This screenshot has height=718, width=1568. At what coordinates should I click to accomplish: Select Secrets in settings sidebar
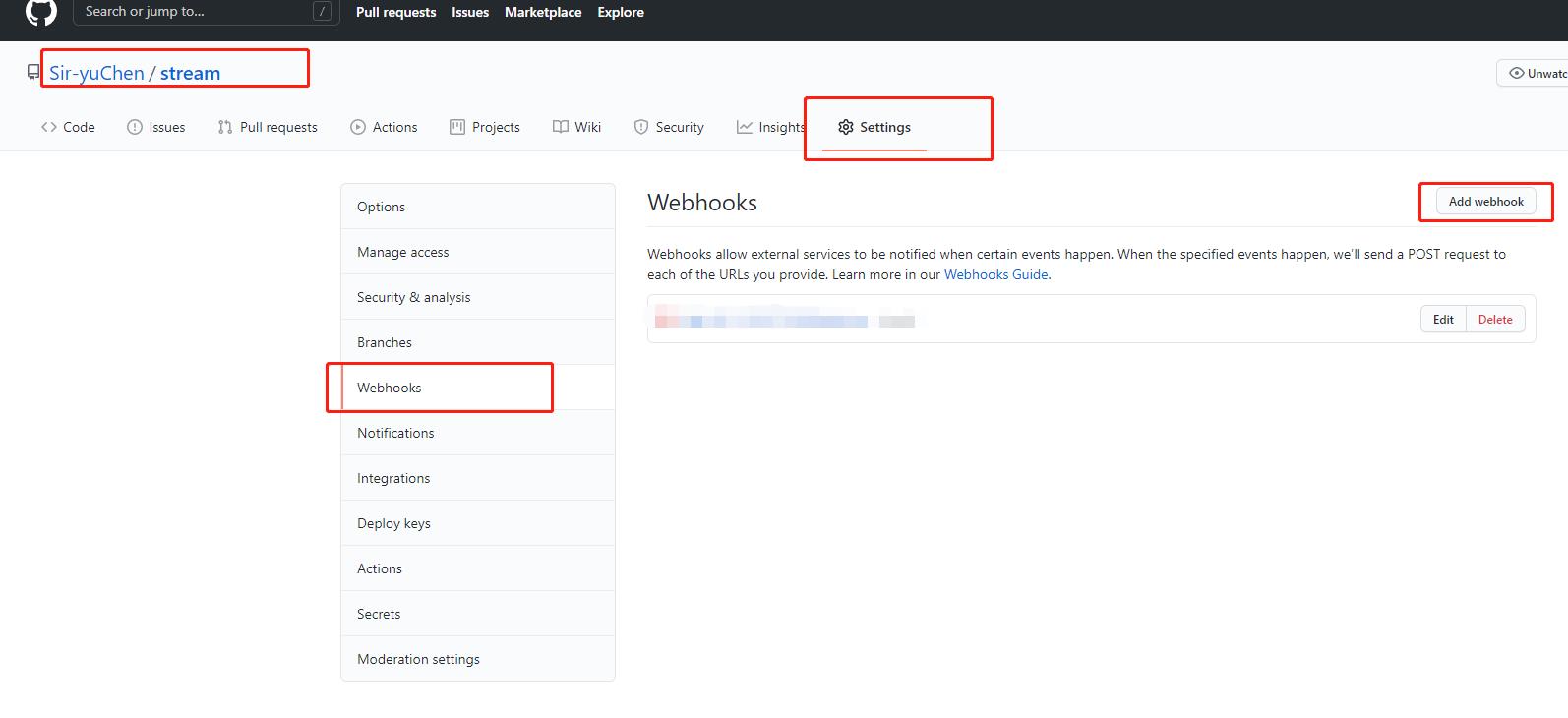[478, 614]
